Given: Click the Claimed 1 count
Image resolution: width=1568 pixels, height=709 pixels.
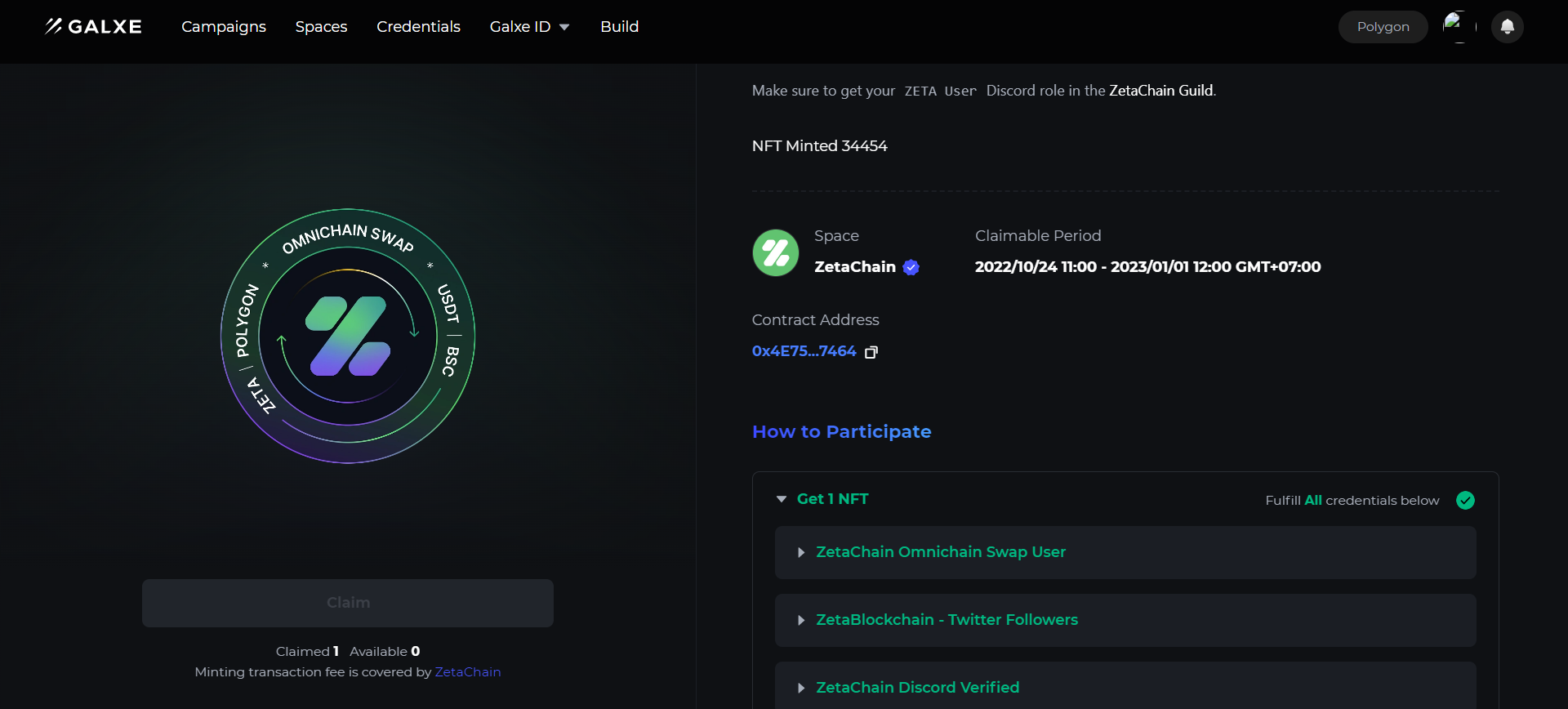Looking at the screenshot, I should click(x=307, y=651).
